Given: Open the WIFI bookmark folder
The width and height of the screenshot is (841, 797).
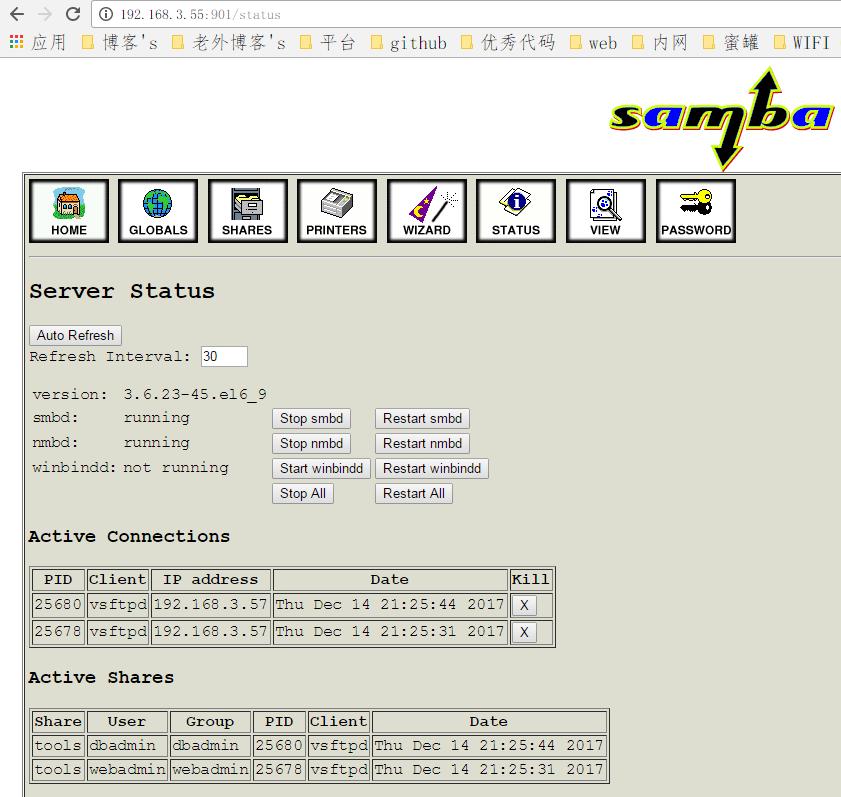Looking at the screenshot, I should (802, 42).
